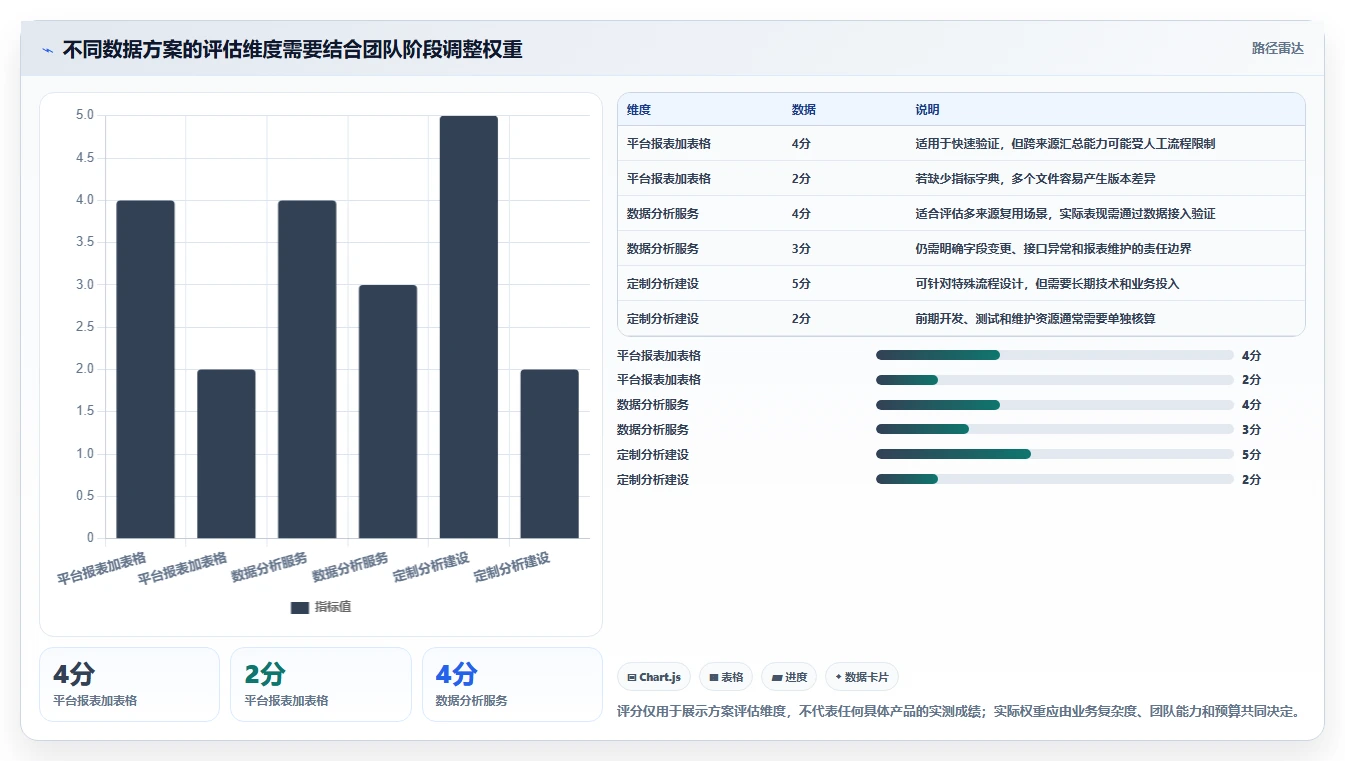The width and height of the screenshot is (1345, 761).
Task: Click the footer note starting with 评分仅用于展示
Action: [960, 712]
